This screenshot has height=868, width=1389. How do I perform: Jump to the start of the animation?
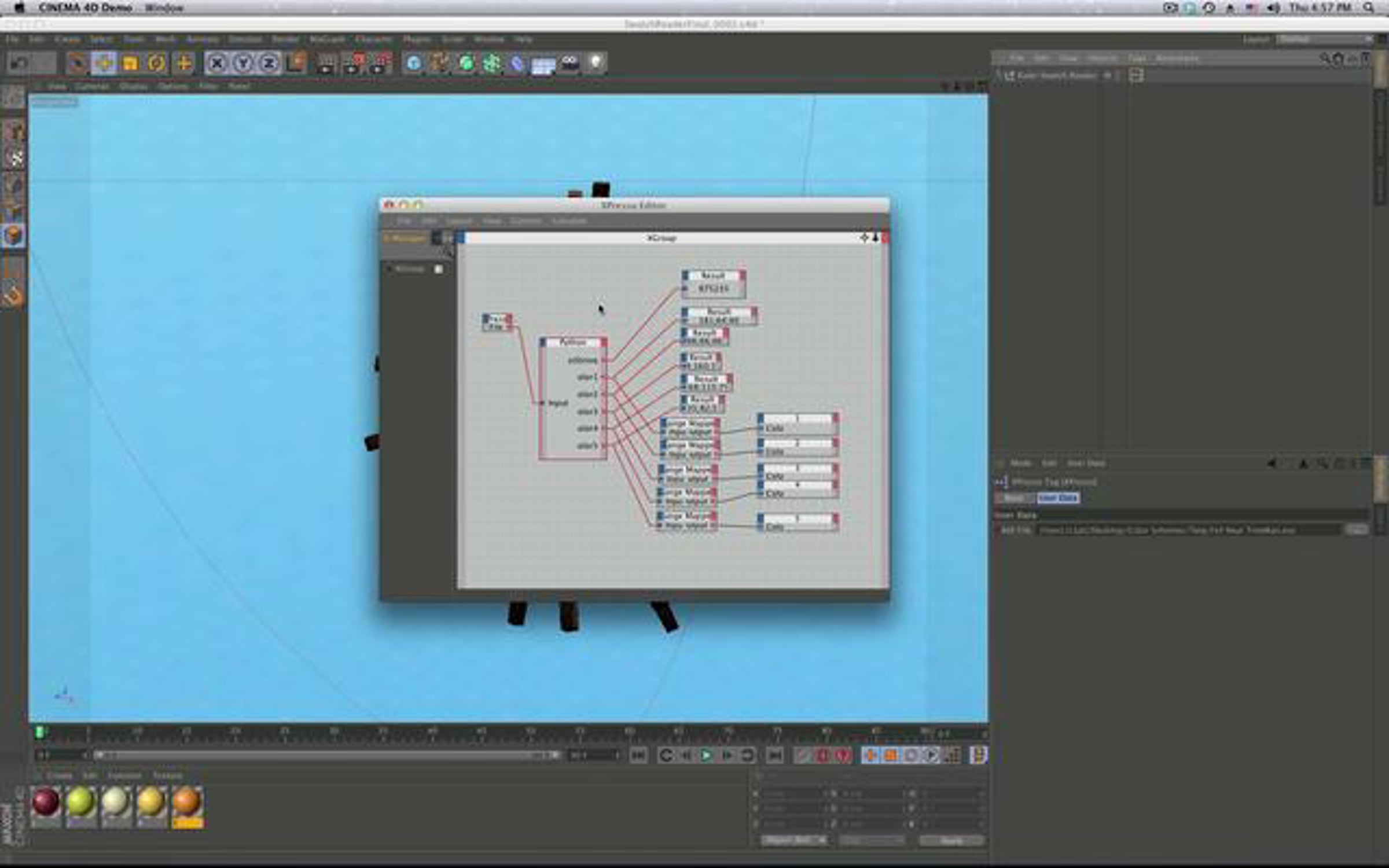pos(638,755)
